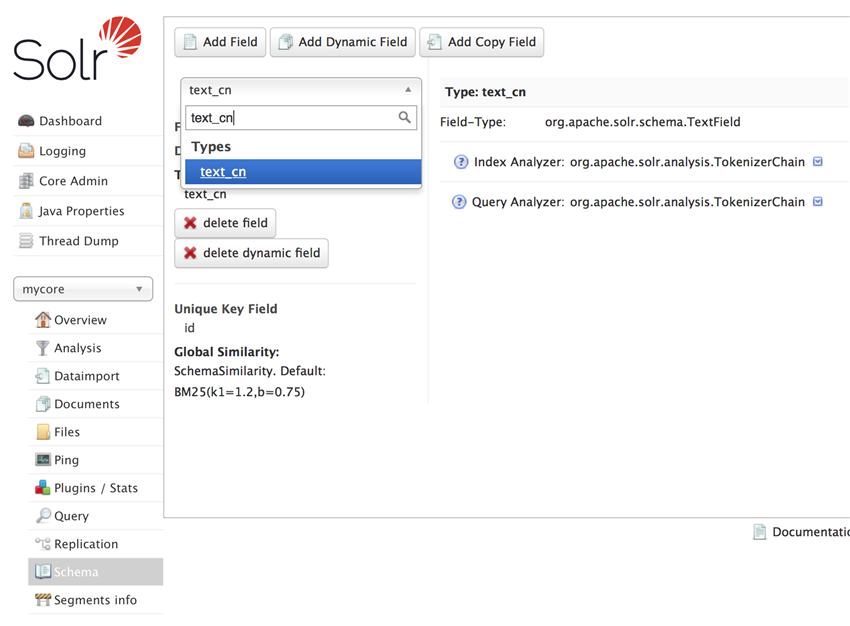Open the Logging menu item
The image size is (850, 626).
tap(62, 151)
